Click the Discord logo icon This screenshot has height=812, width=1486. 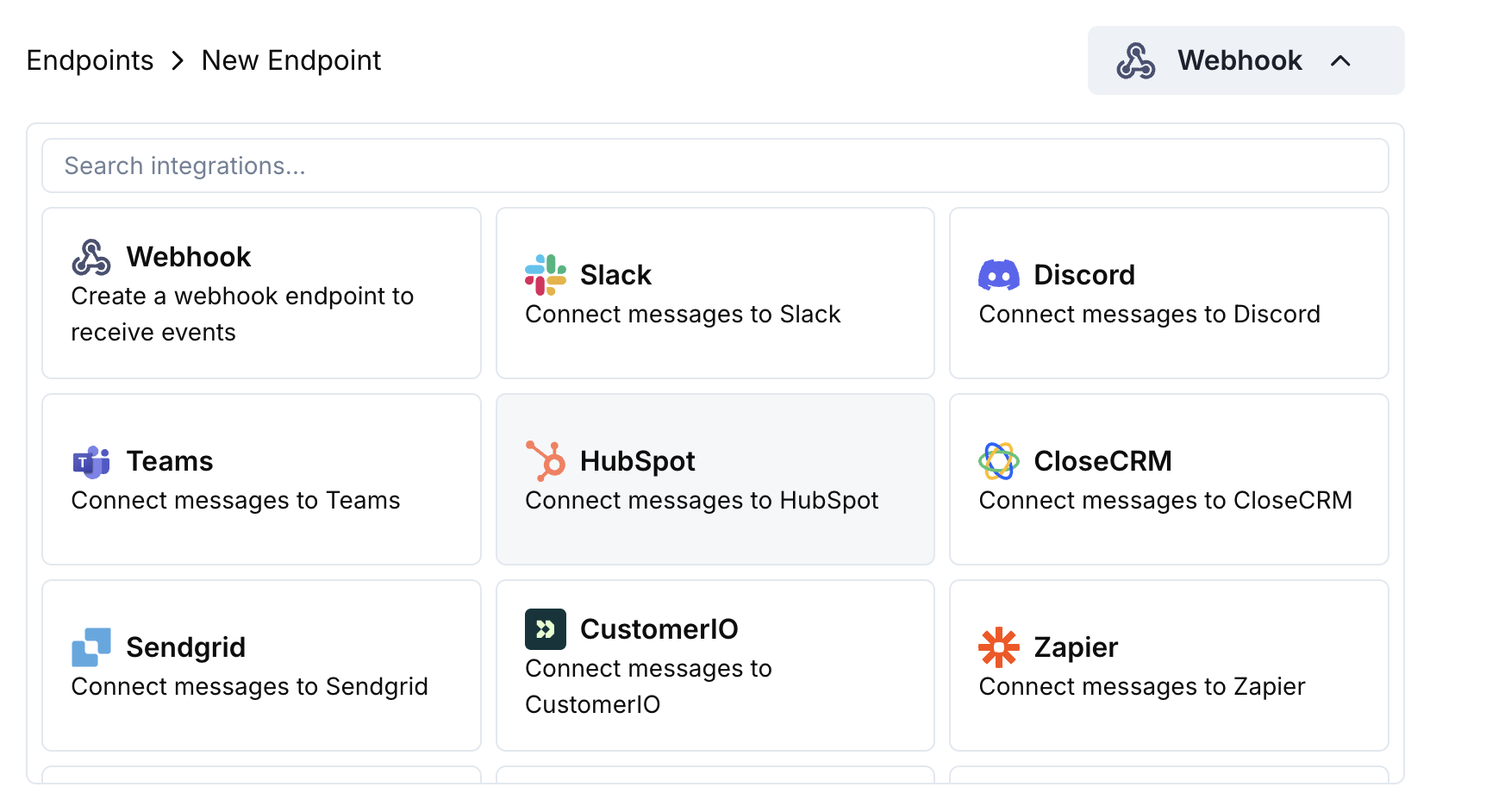click(999, 275)
